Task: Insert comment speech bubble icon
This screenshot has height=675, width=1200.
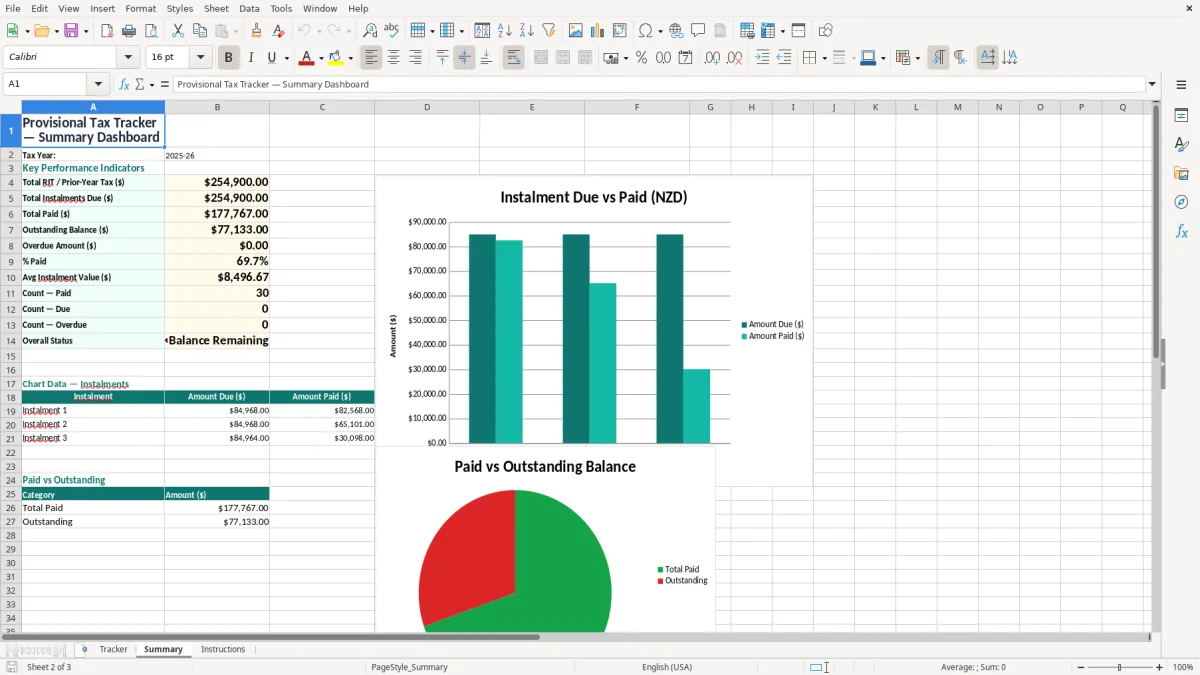Action: tap(698, 31)
